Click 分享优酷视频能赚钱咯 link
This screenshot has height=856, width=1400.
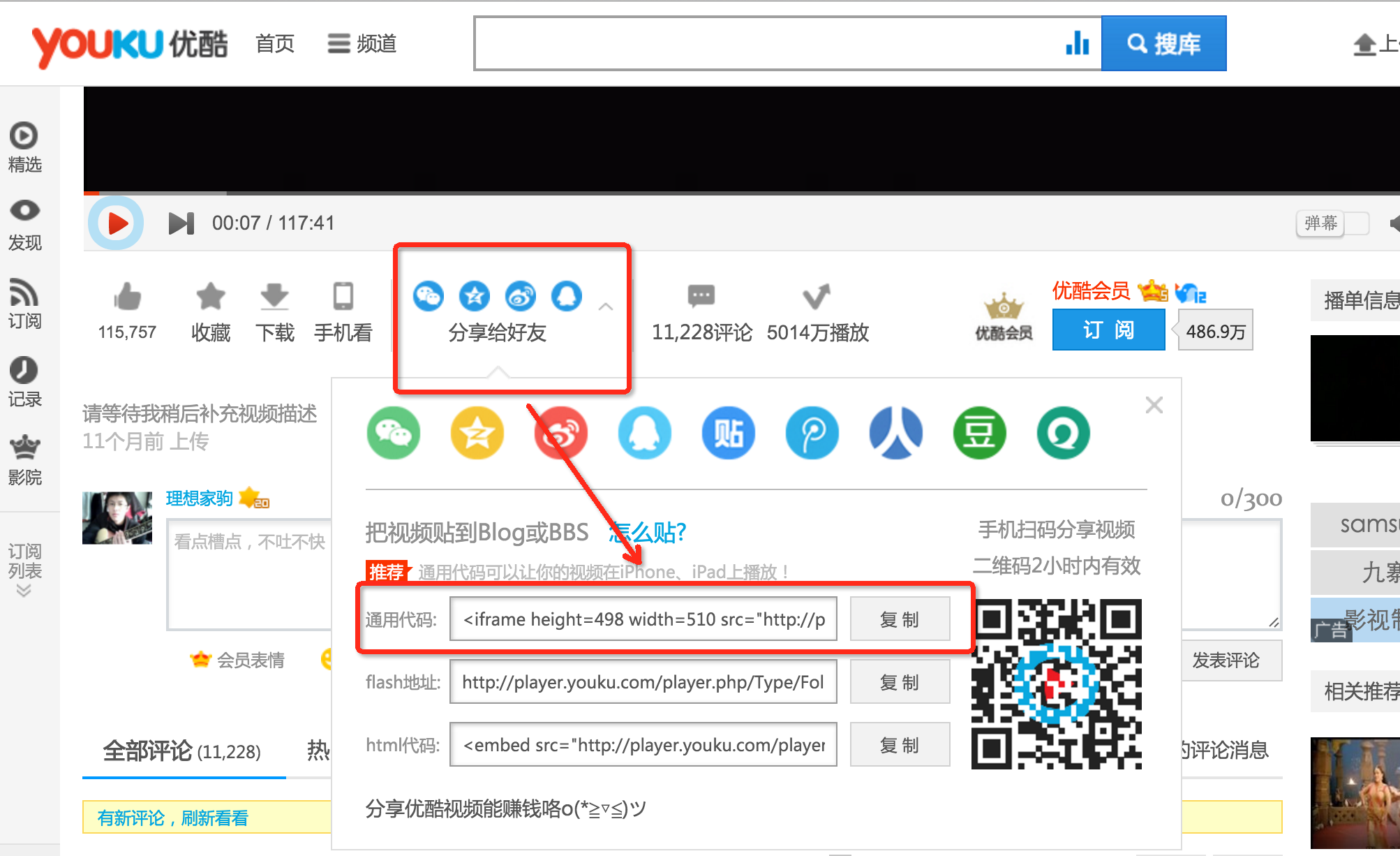pyautogui.click(x=506, y=809)
